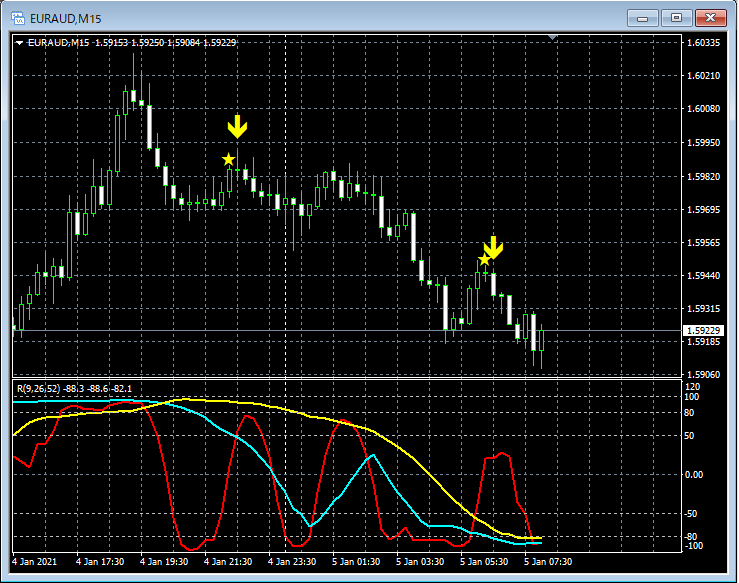Minimize the EURAUD,M15 chart window

643,17
